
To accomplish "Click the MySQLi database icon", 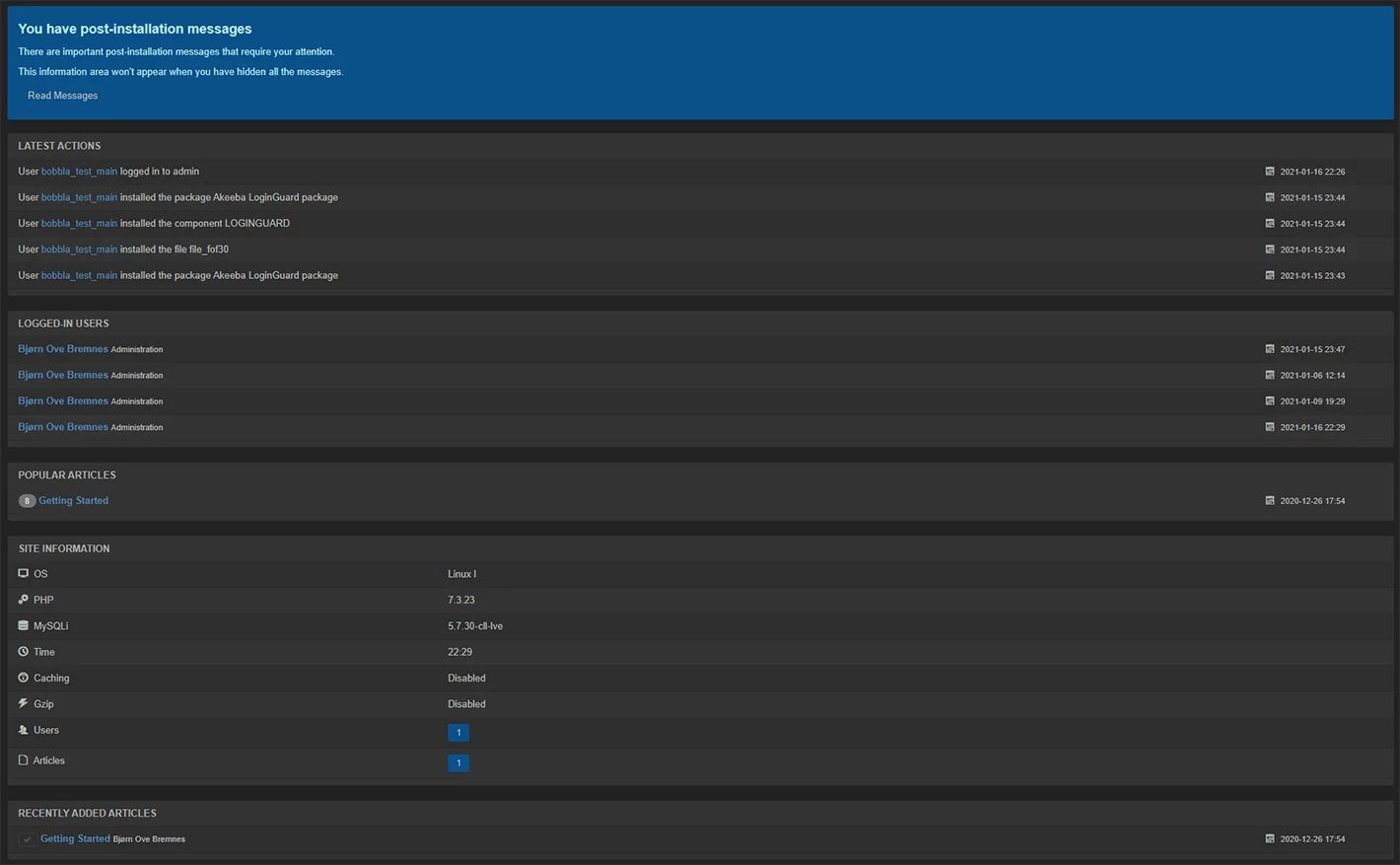I will (x=23, y=625).
